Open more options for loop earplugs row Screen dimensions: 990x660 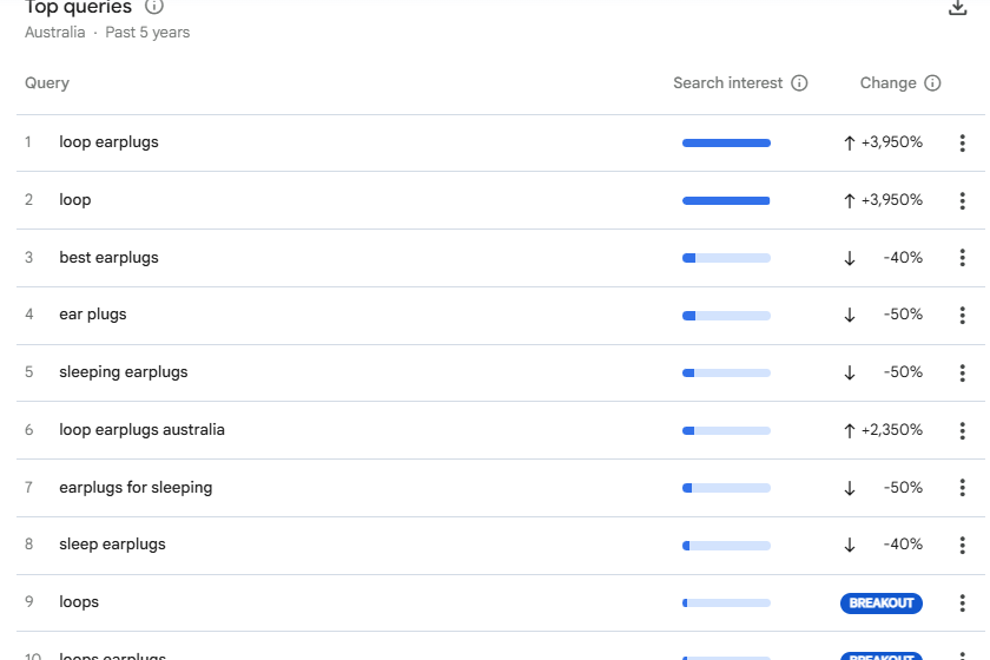tap(962, 143)
